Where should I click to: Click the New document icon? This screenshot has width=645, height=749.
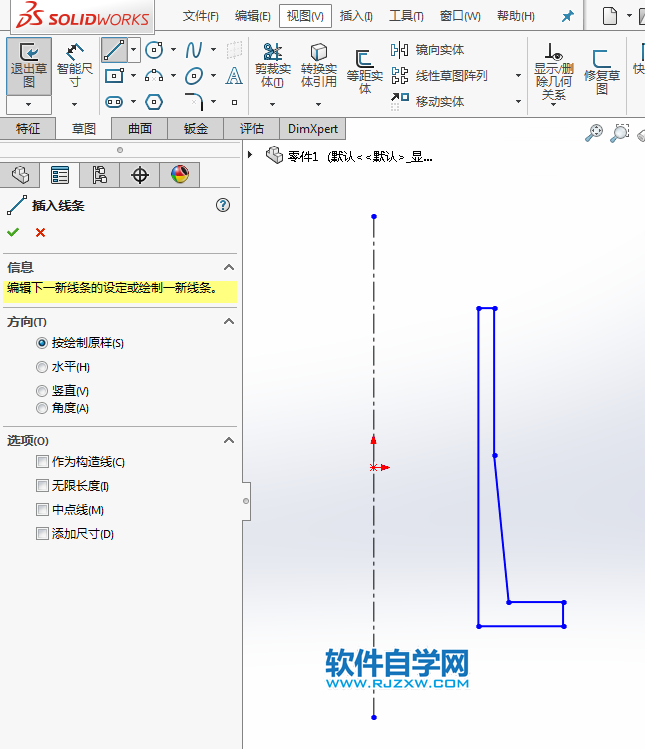[x=610, y=16]
